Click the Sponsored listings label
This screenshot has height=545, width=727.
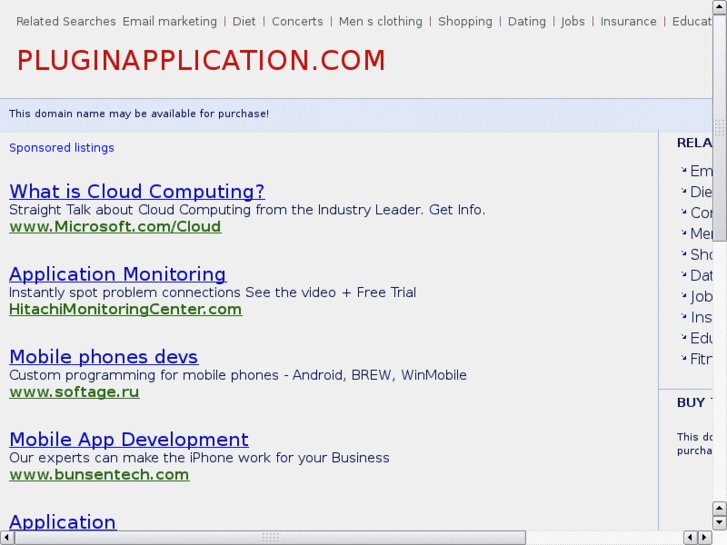[x=62, y=147]
